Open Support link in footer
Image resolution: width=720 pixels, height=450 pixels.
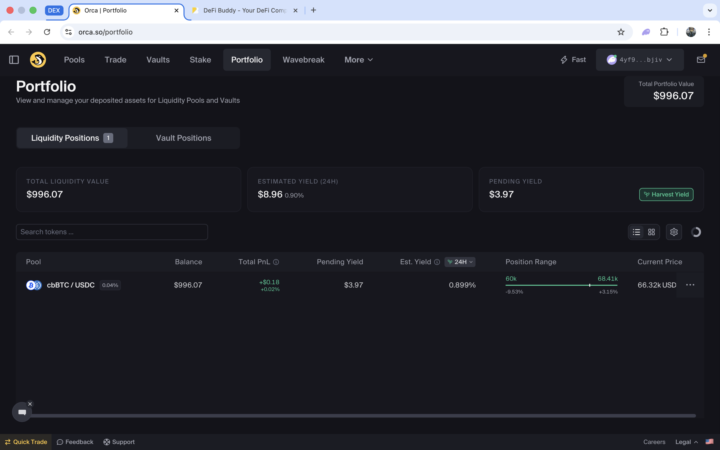(119, 442)
